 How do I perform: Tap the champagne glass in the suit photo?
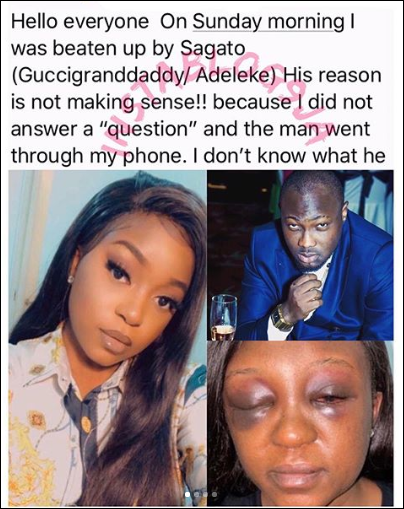coord(224,317)
